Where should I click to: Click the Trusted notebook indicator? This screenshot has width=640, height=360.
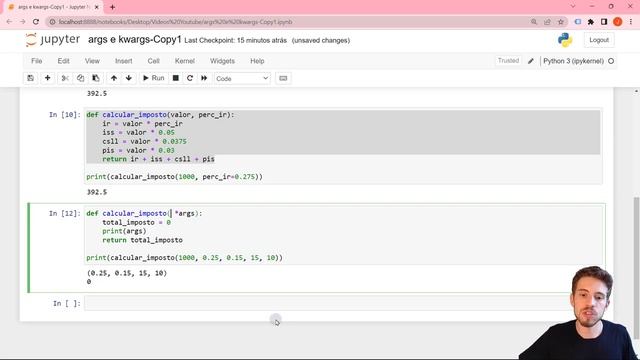tap(508, 60)
